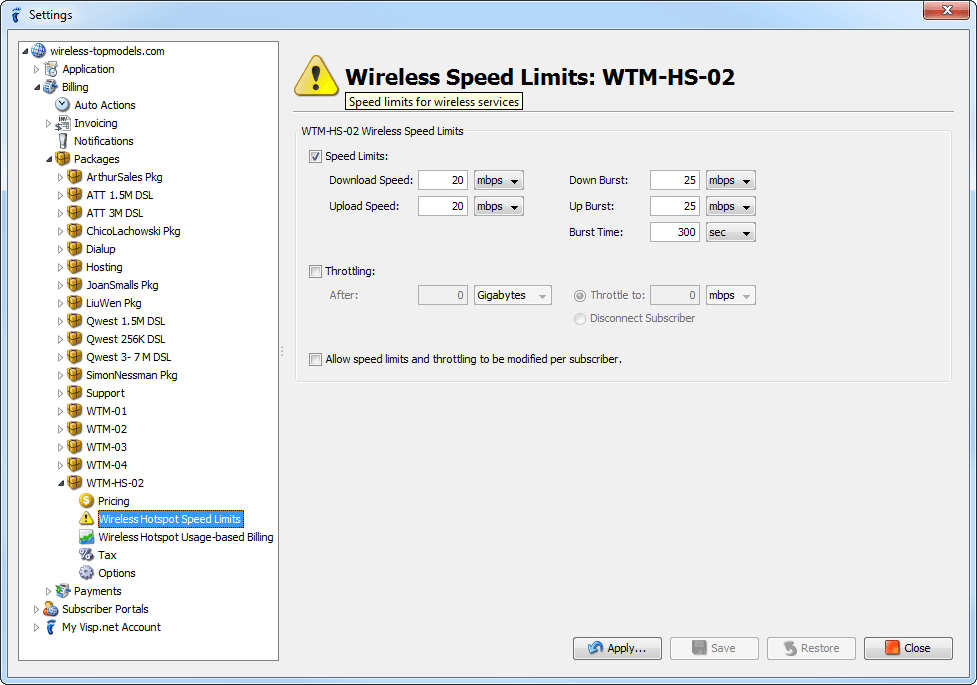Click the Packages box icon

(x=62, y=158)
